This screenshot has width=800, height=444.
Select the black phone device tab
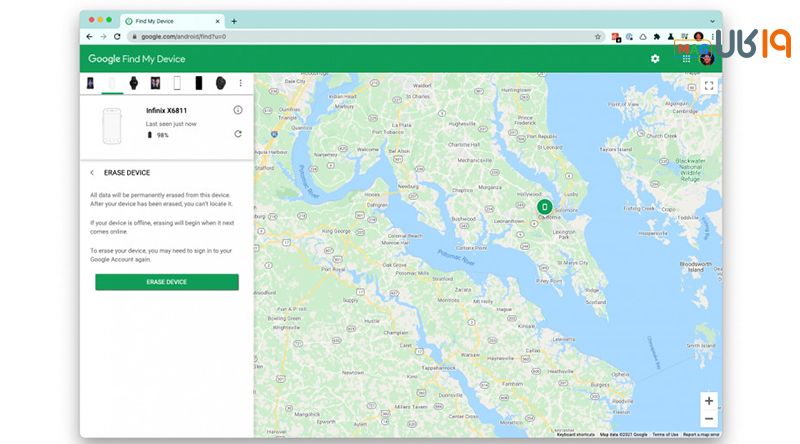tap(198, 83)
